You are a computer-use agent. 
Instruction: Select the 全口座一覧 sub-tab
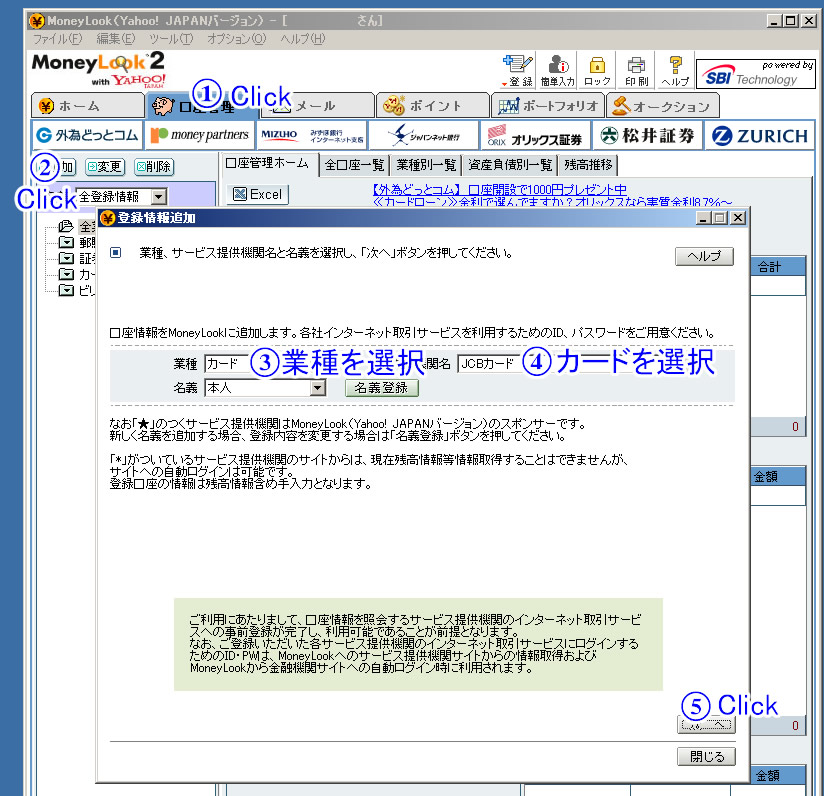[355, 165]
